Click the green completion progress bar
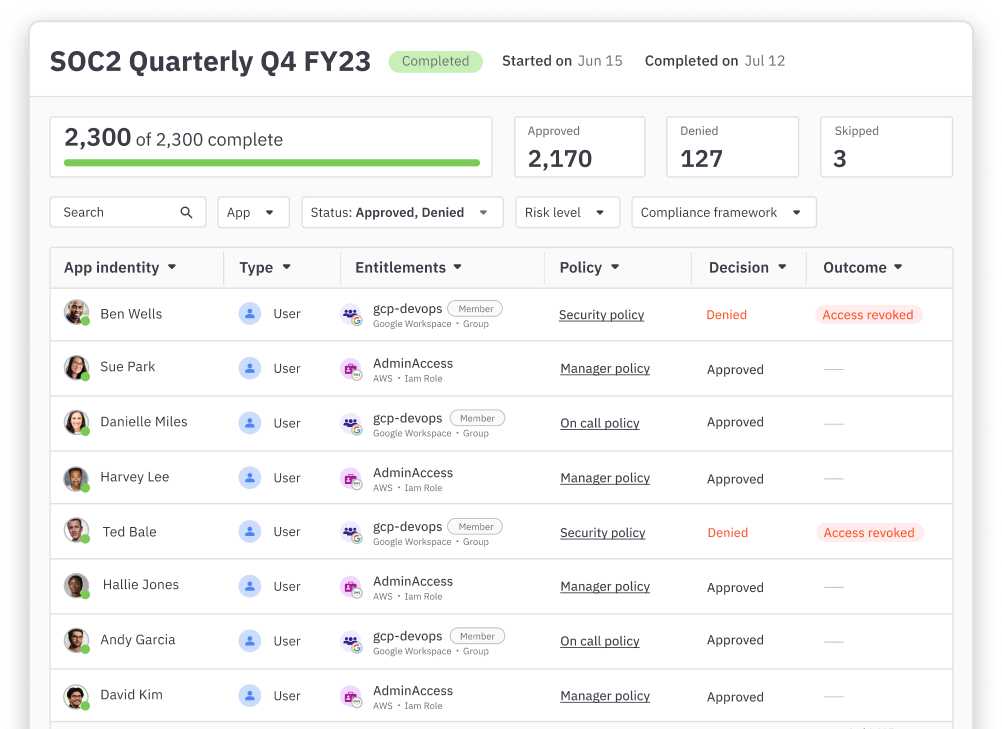1002x729 pixels. point(271,162)
